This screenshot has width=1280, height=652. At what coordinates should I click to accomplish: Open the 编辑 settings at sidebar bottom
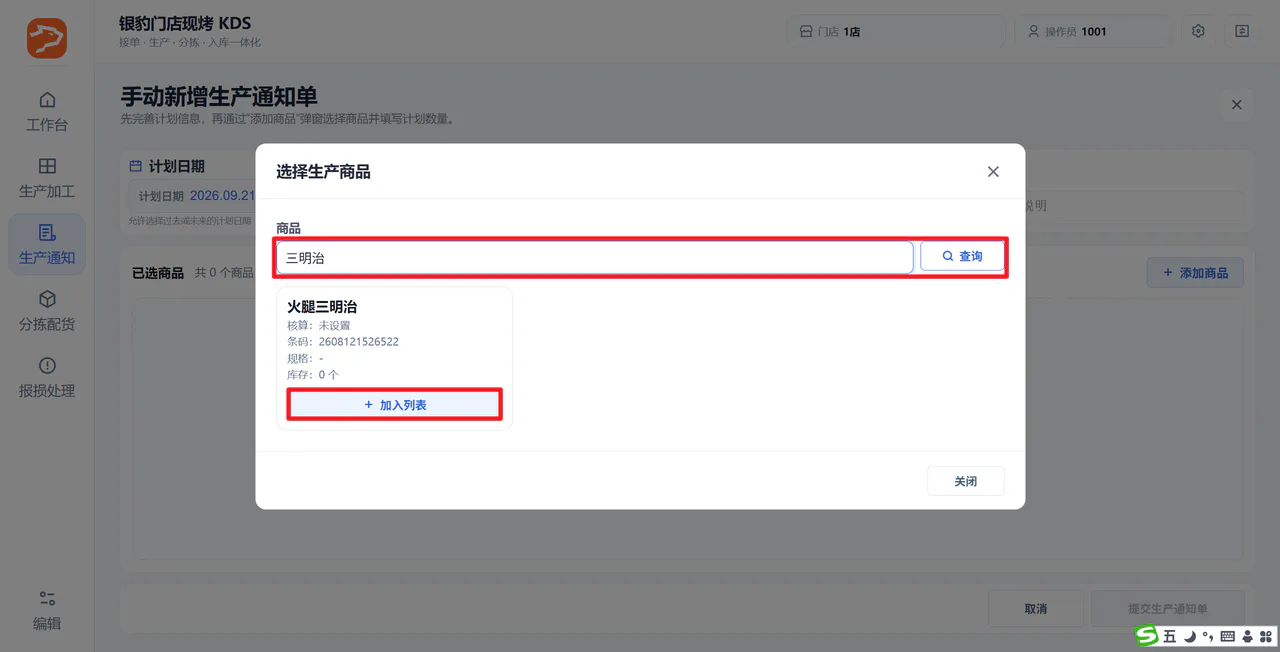pyautogui.click(x=47, y=610)
